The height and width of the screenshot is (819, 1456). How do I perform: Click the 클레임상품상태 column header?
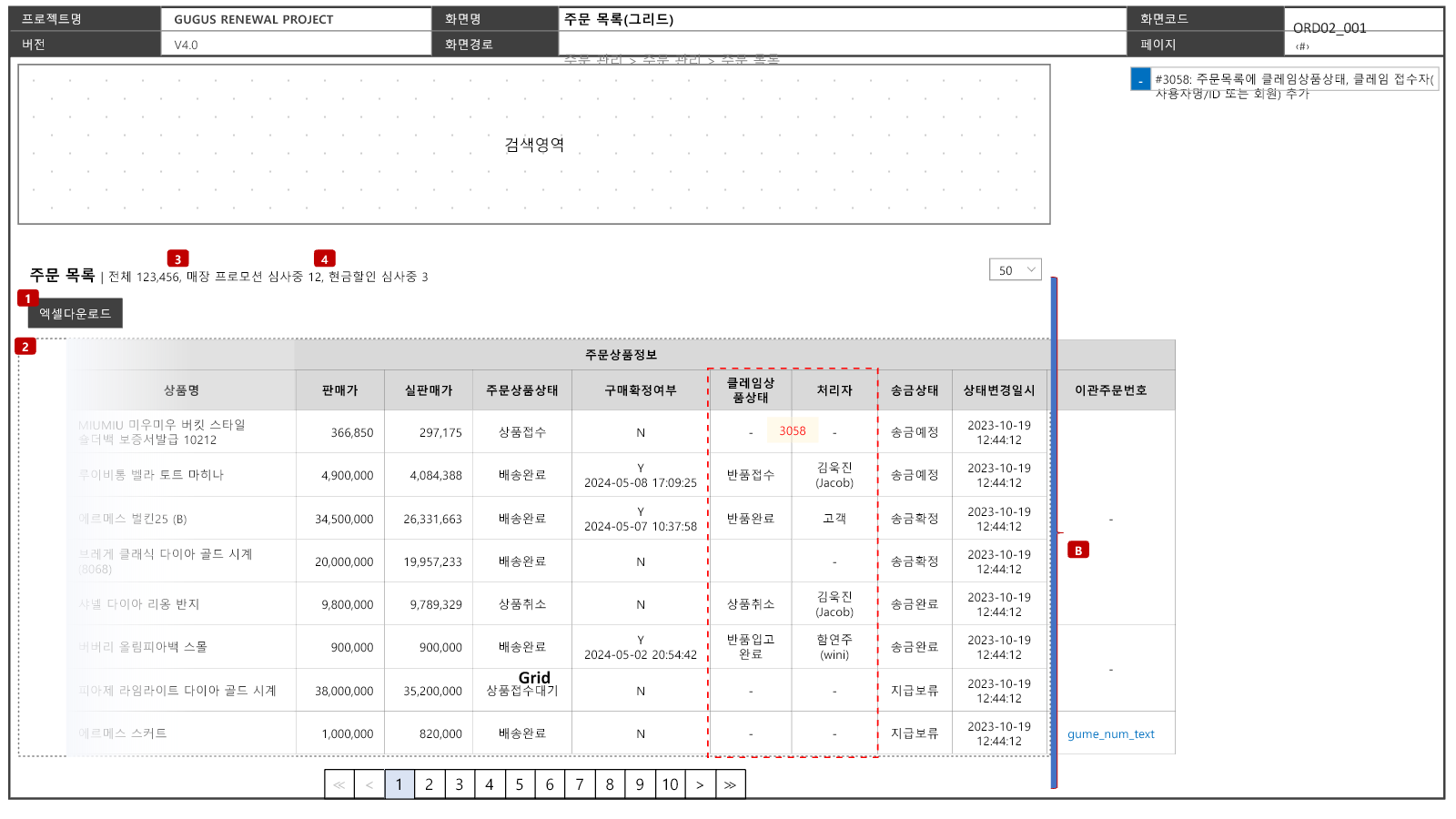(751, 390)
